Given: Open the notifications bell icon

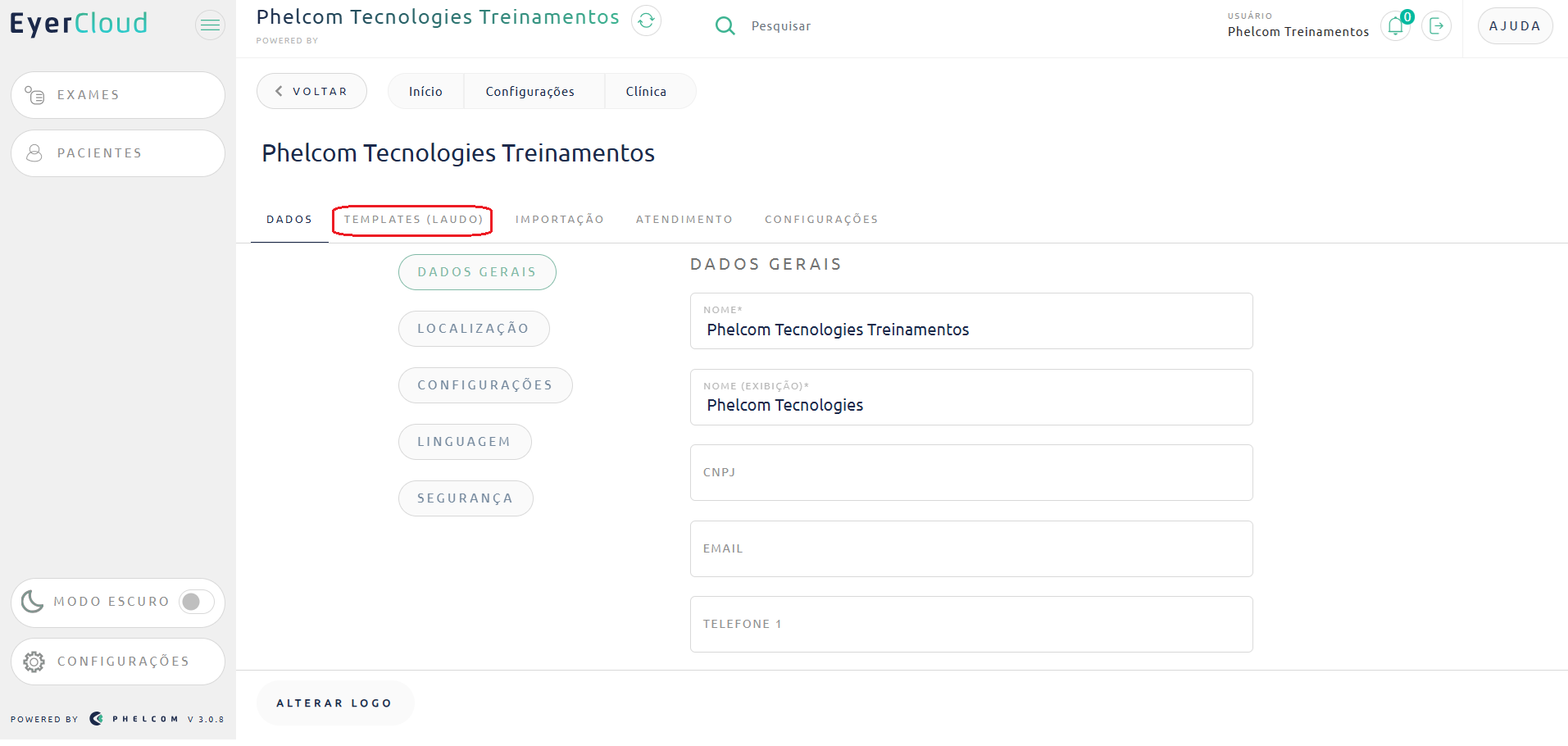Looking at the screenshot, I should [1395, 26].
